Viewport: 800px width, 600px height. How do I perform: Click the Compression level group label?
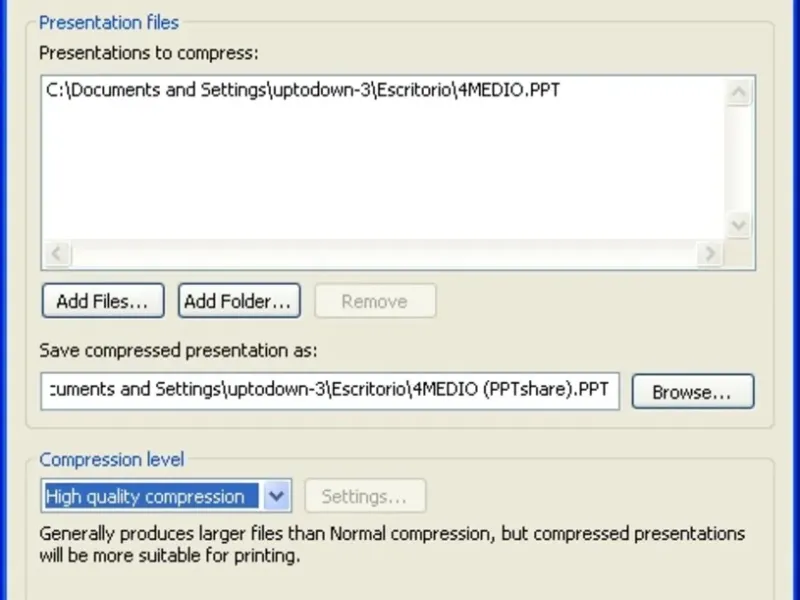click(112, 460)
